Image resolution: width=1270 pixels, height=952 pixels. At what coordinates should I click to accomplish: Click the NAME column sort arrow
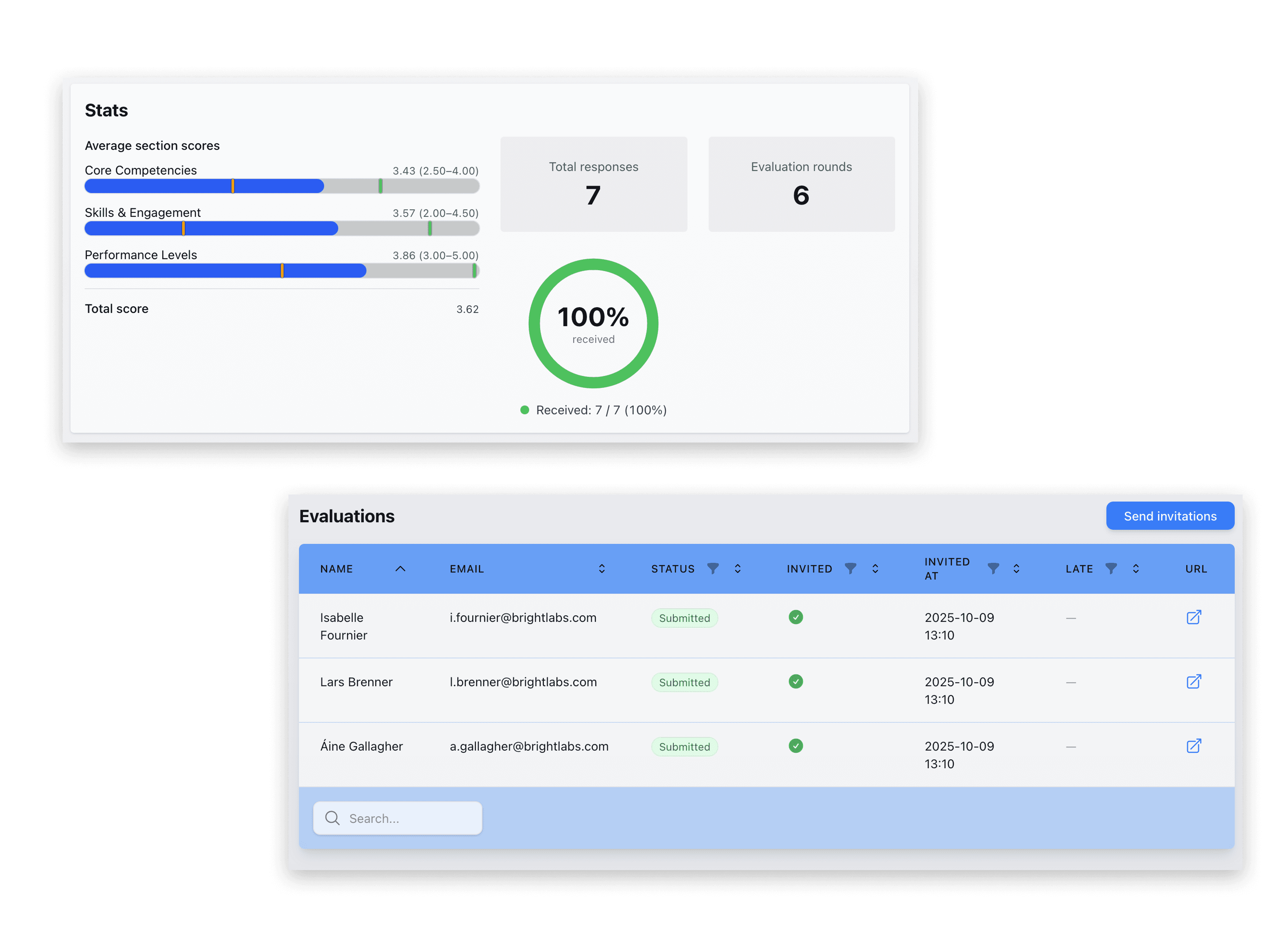tap(401, 569)
